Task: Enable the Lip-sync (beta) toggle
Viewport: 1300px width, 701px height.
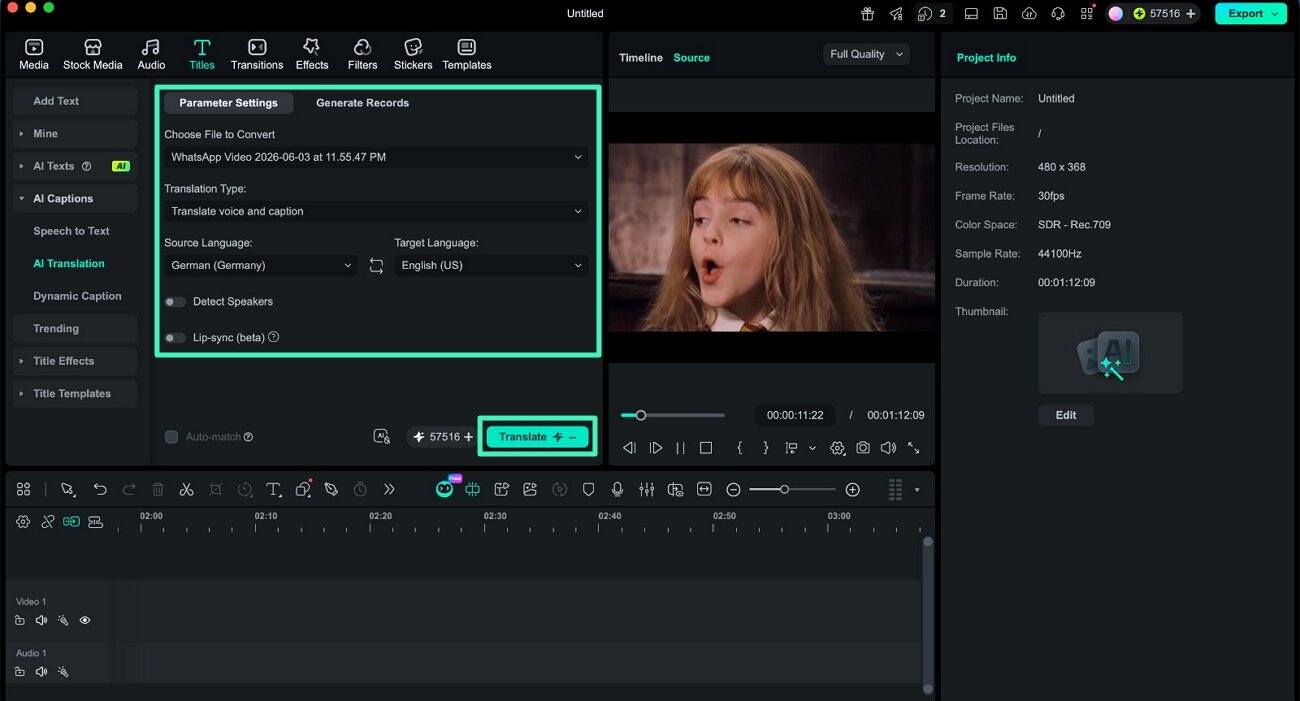Action: [x=175, y=338]
